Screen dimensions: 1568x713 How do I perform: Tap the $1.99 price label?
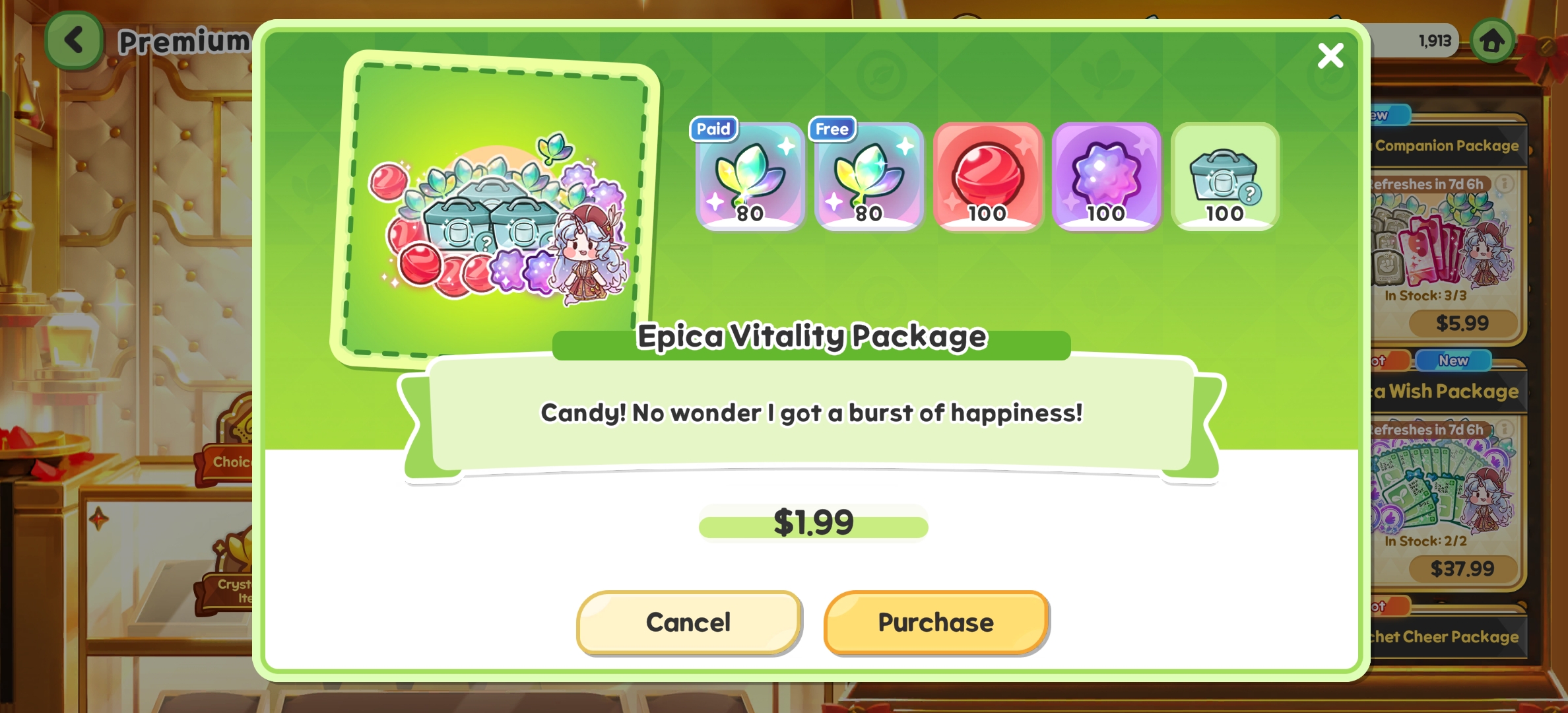pos(814,522)
